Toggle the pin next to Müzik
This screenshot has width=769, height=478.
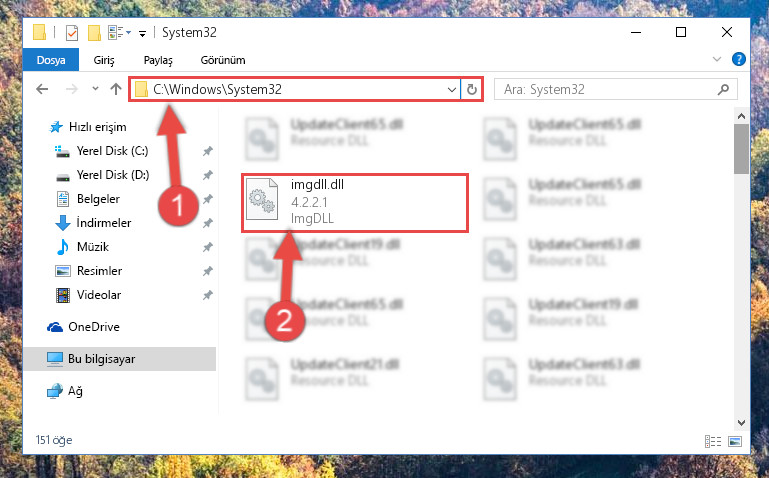pos(208,247)
